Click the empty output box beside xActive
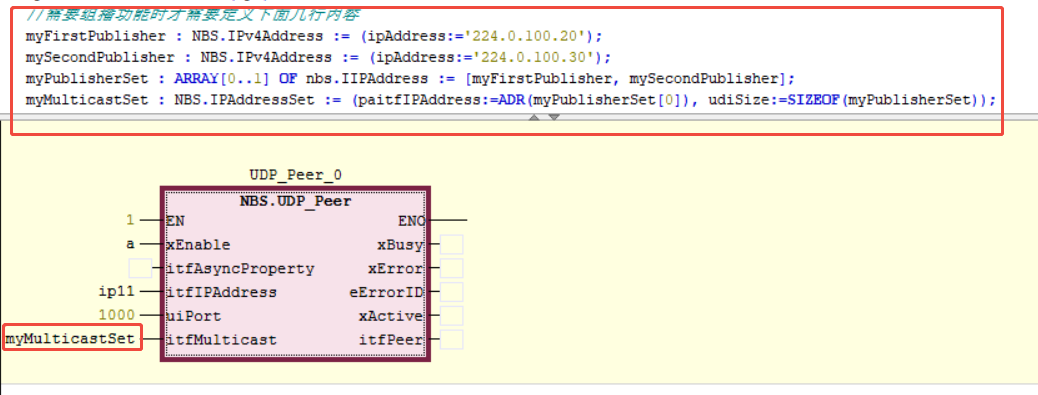Viewport: 1038px width, 395px height. tap(451, 316)
